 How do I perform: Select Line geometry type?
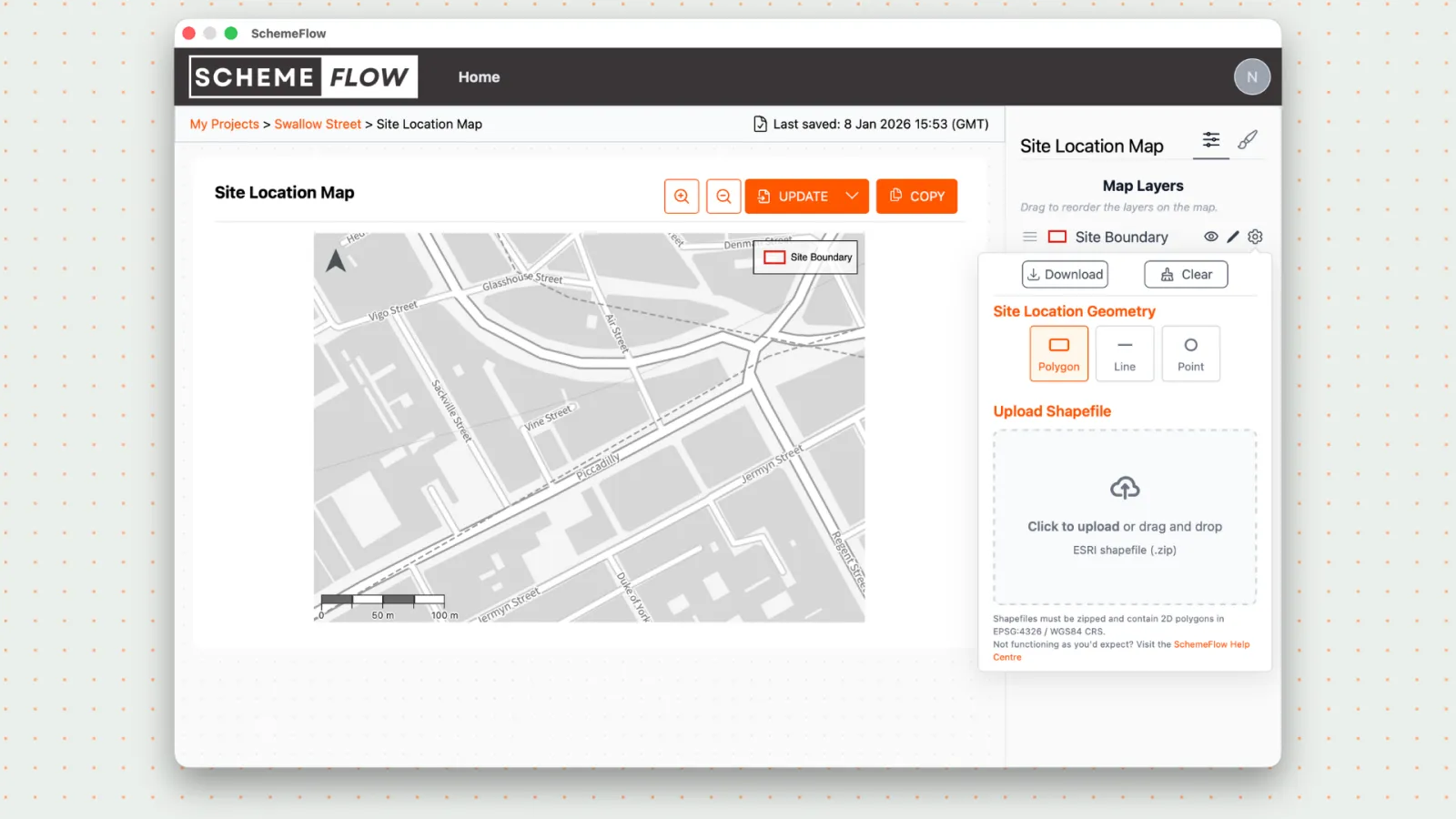pos(1125,354)
